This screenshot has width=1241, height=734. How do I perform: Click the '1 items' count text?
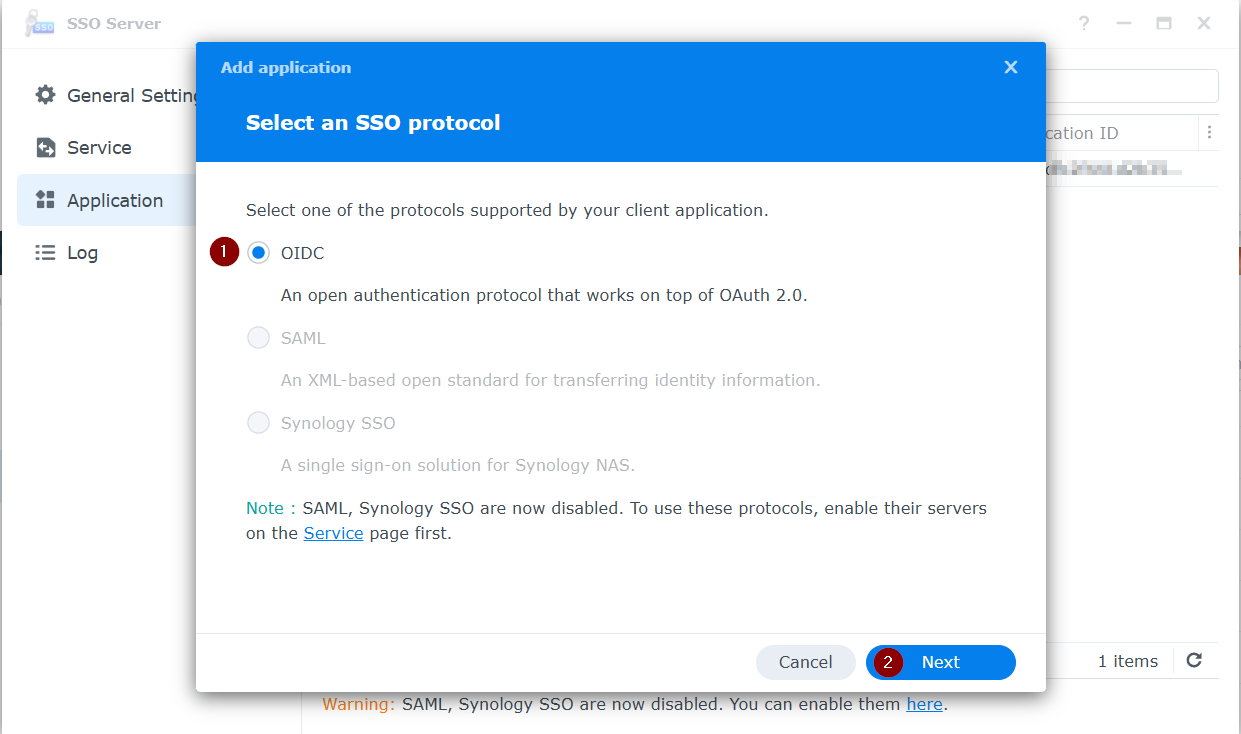point(1127,661)
